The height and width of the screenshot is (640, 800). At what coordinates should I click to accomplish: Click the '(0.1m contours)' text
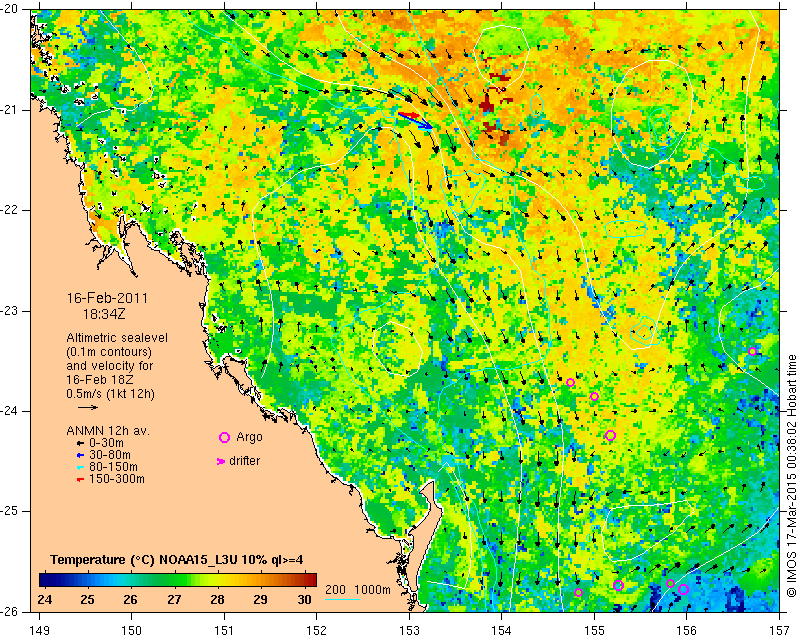tap(109, 352)
